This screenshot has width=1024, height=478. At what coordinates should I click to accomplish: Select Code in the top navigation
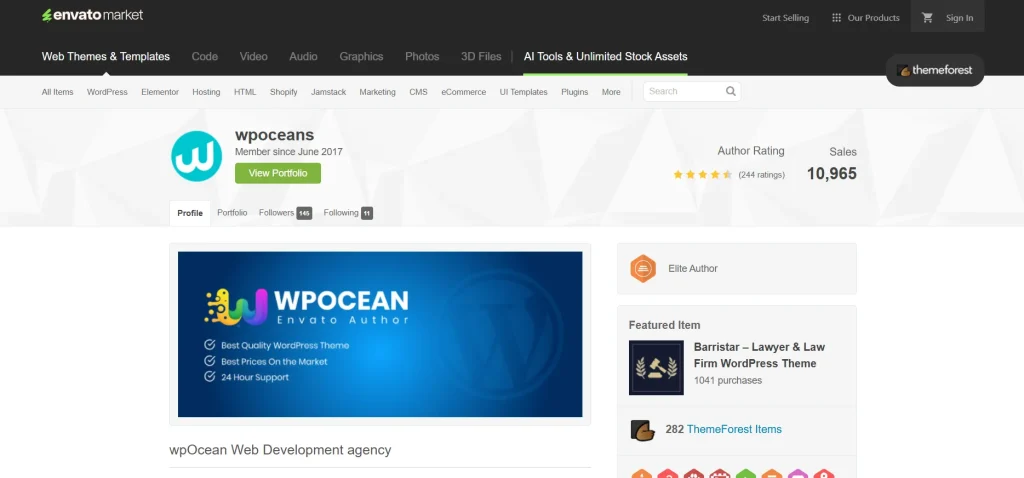(205, 56)
